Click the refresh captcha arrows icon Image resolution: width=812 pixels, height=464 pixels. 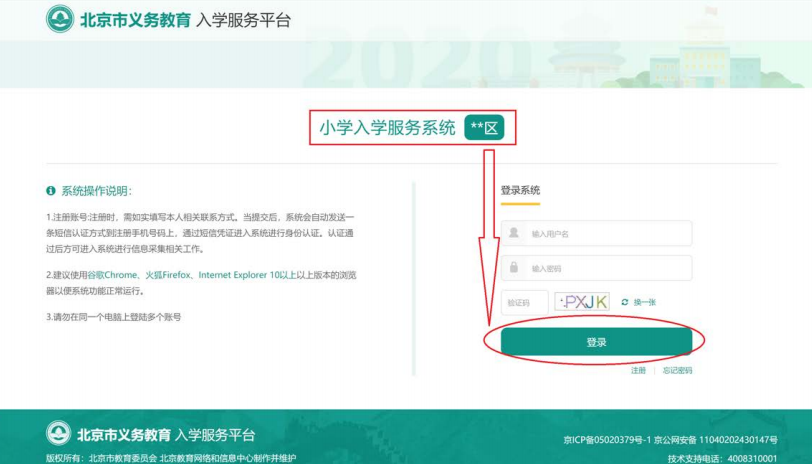[625, 301]
